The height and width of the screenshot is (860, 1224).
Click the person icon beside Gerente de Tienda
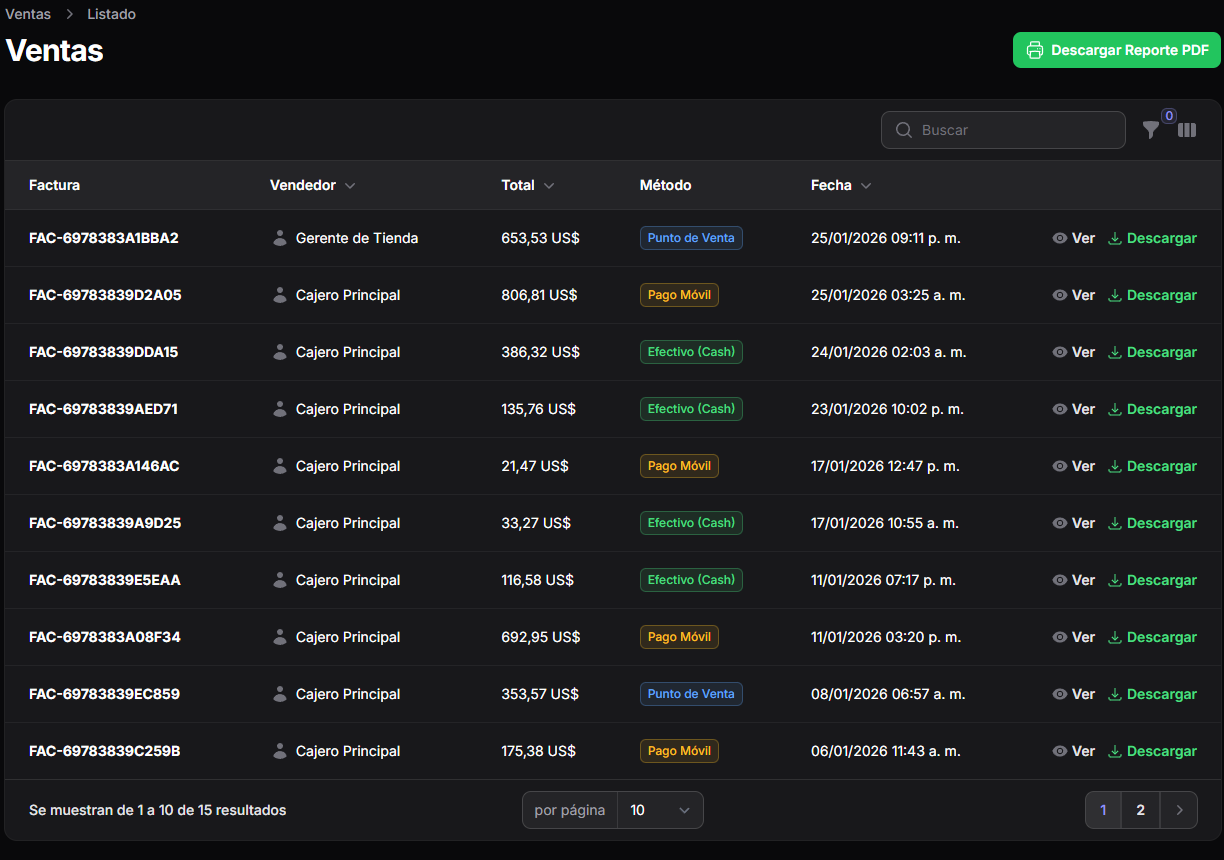coord(278,238)
